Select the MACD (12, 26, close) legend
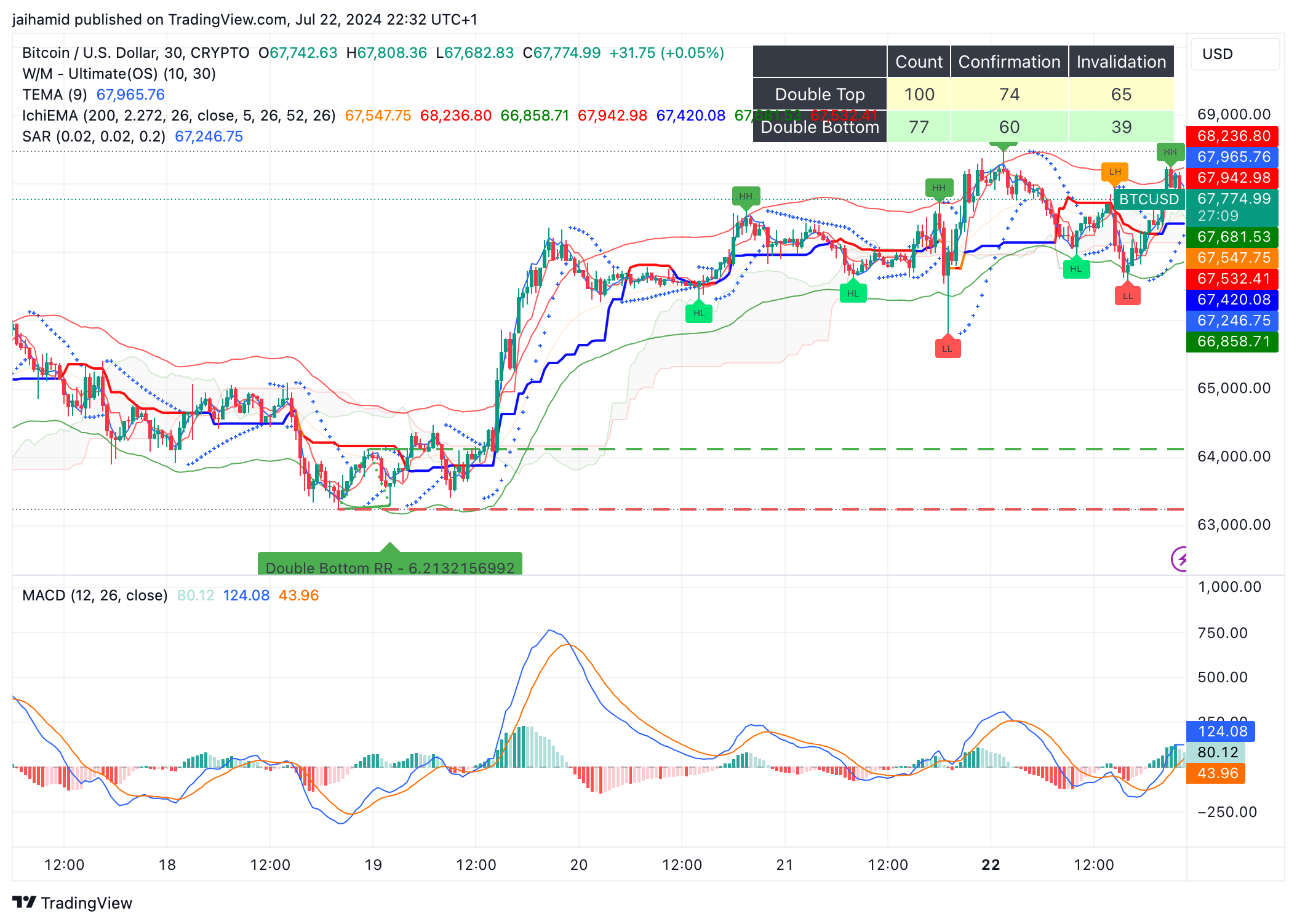 (x=95, y=595)
